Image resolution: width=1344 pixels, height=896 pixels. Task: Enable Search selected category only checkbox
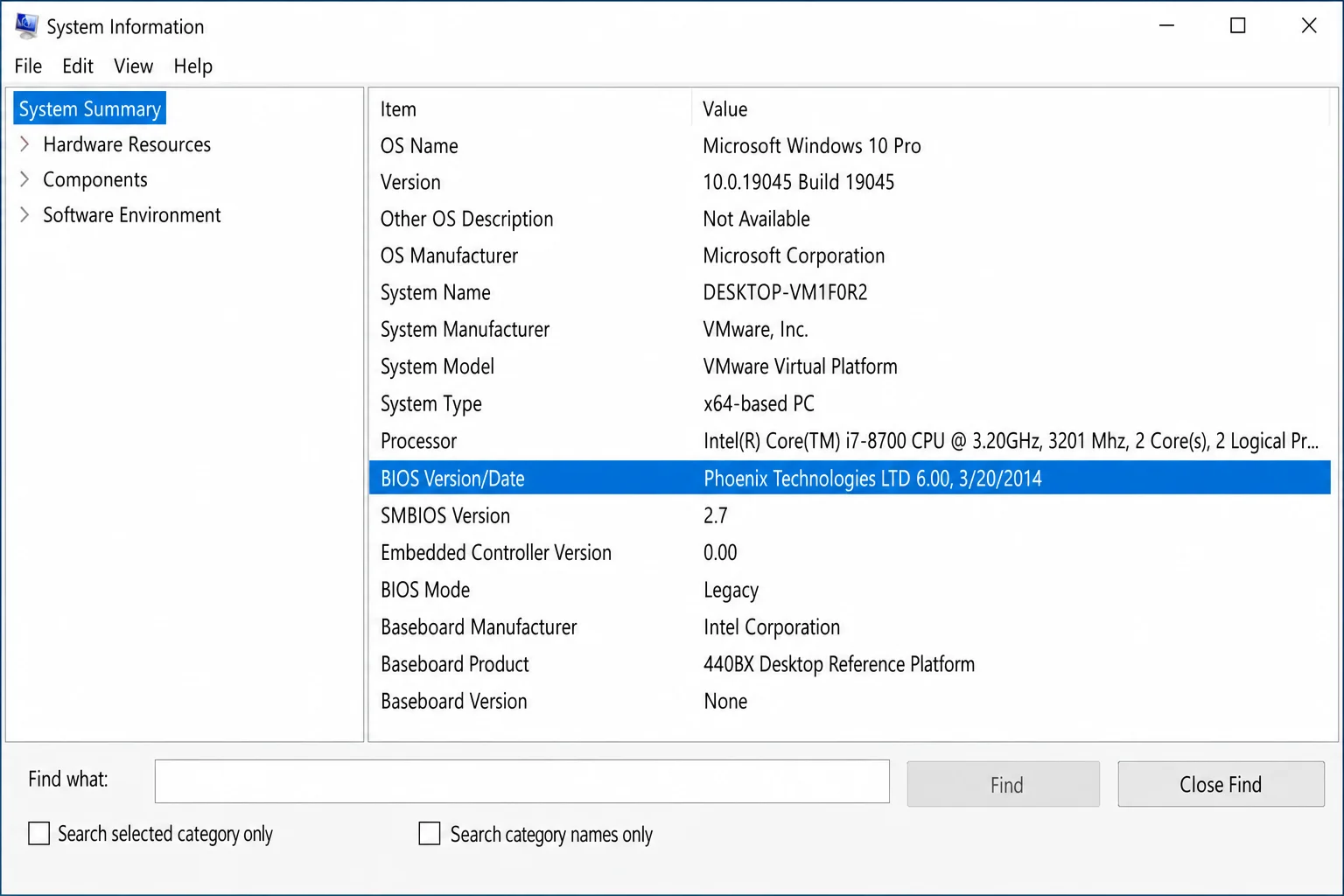coord(38,833)
